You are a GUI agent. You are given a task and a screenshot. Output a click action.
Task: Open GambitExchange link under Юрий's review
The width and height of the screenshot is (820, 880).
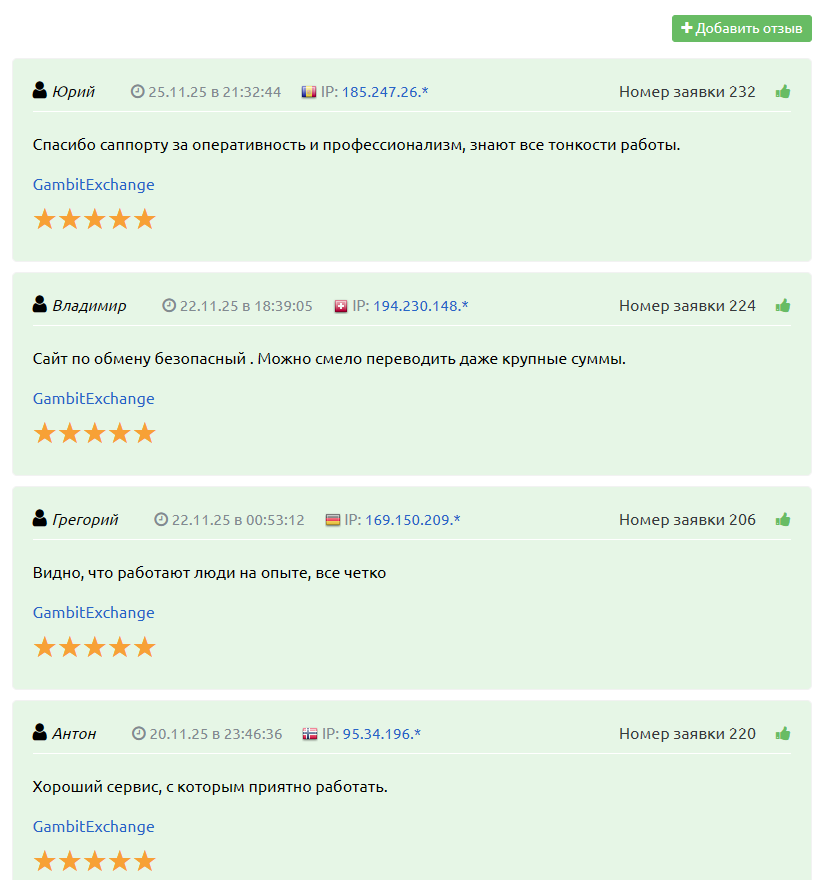click(94, 185)
